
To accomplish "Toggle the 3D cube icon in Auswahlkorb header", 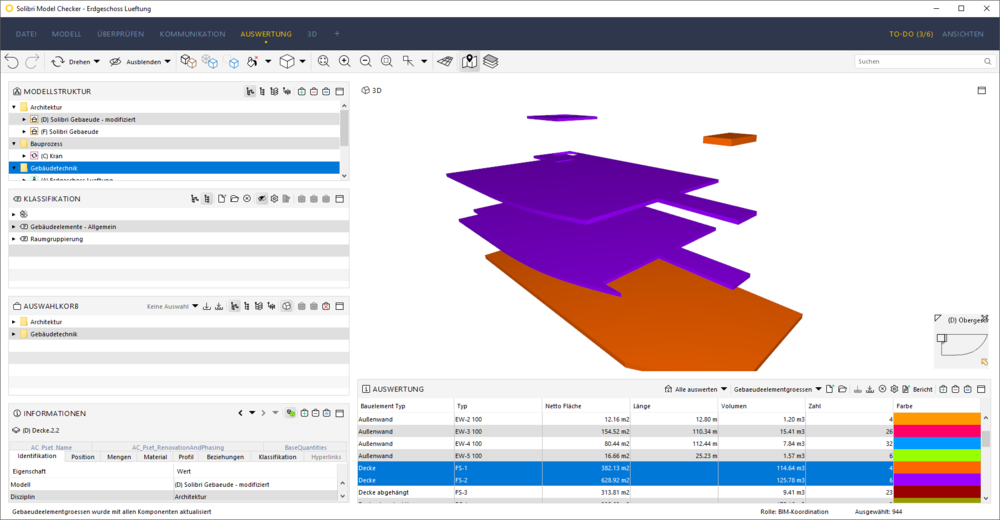I will (x=286, y=306).
